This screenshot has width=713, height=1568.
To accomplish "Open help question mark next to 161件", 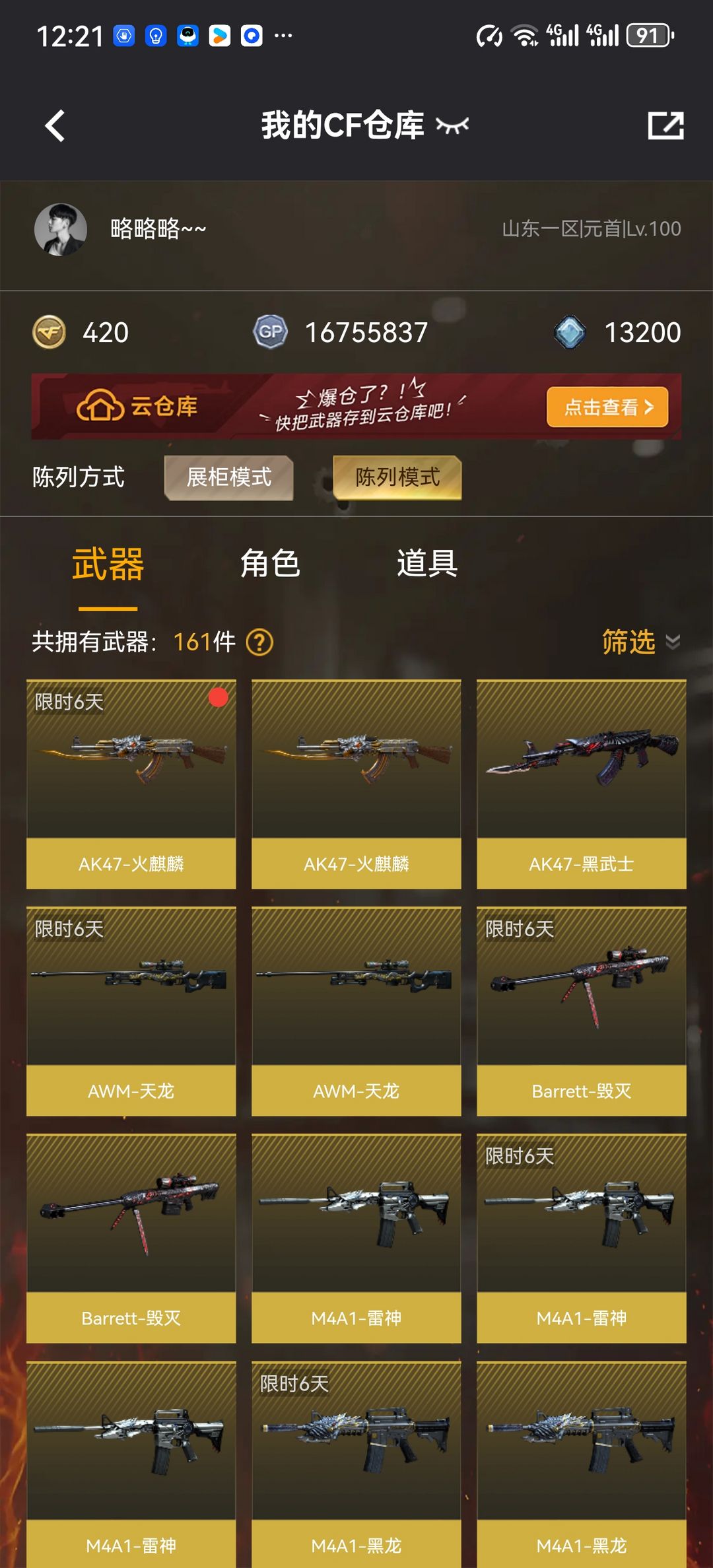I will point(259,642).
